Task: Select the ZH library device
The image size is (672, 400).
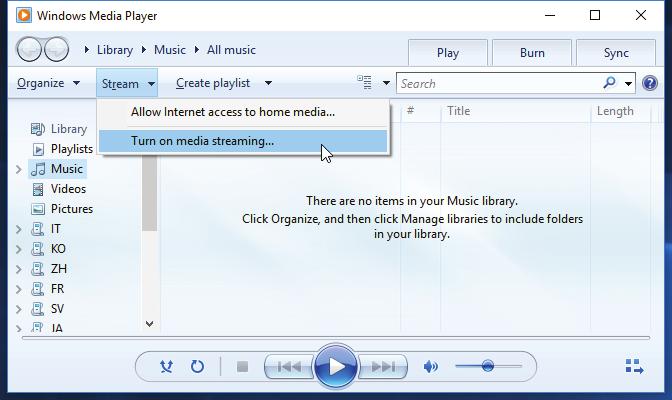Action: pos(49,269)
